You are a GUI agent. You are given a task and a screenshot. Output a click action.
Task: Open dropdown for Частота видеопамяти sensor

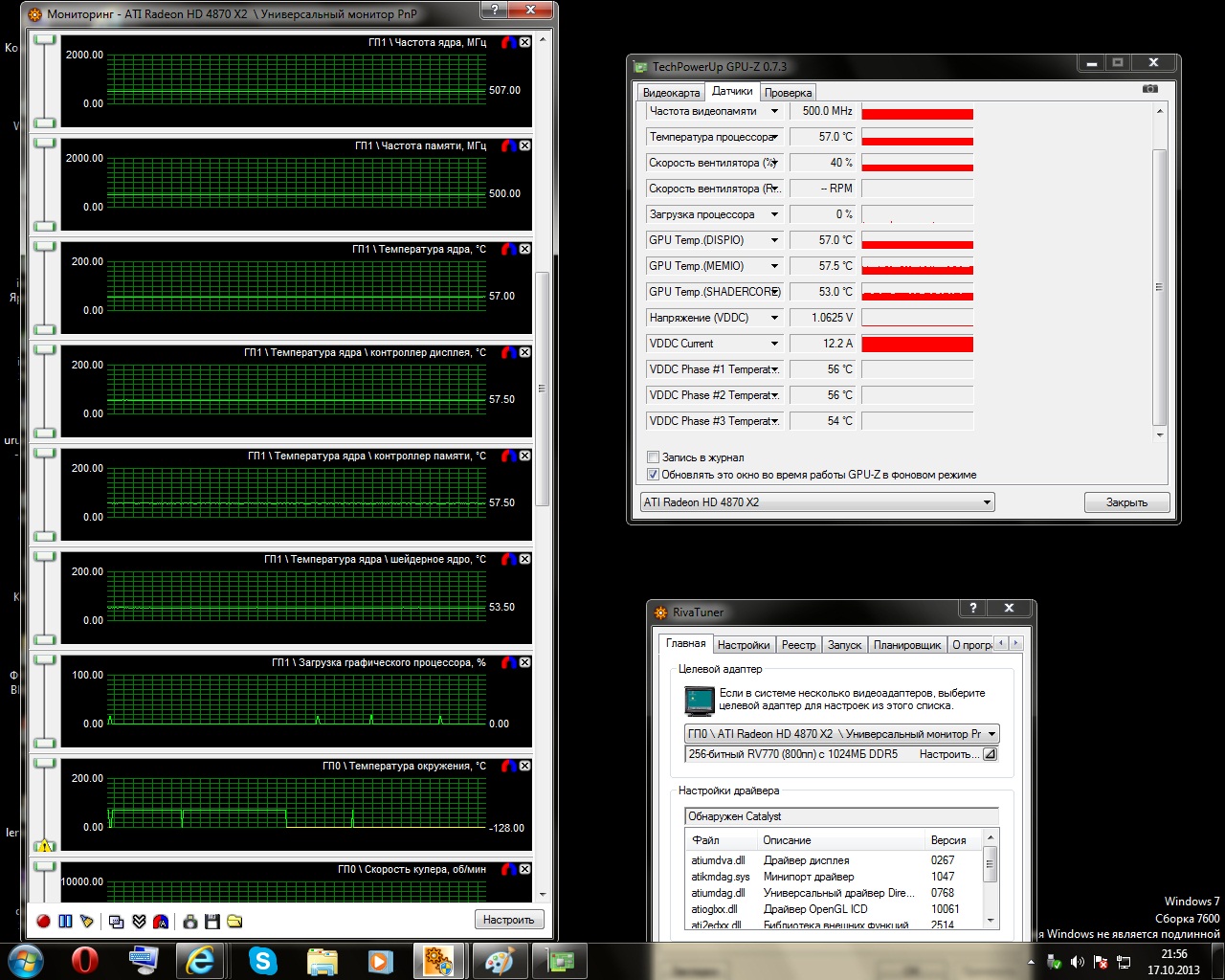click(774, 111)
